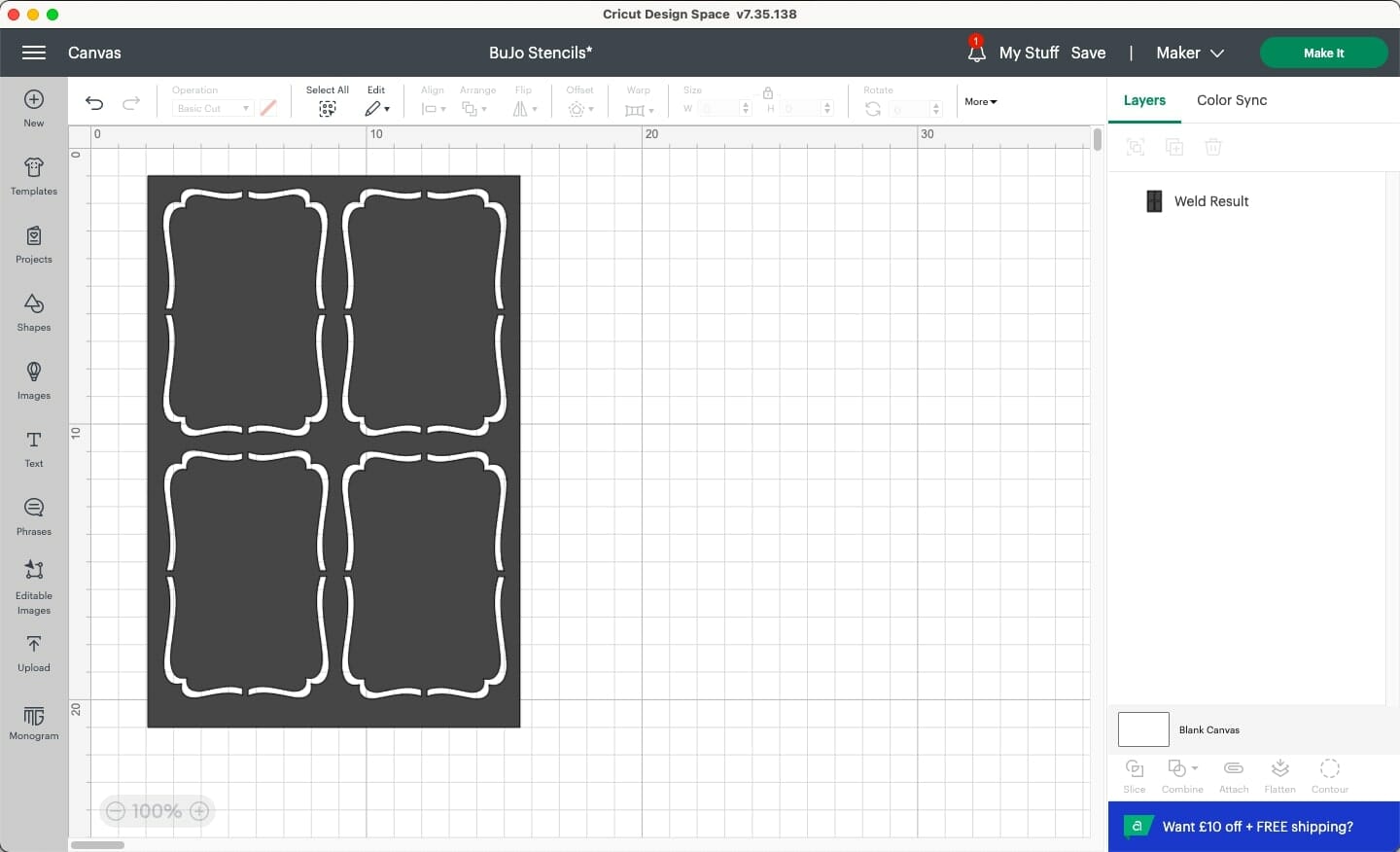Select the Shapes tool in the sidebar
1400x852 pixels.
(x=33, y=312)
